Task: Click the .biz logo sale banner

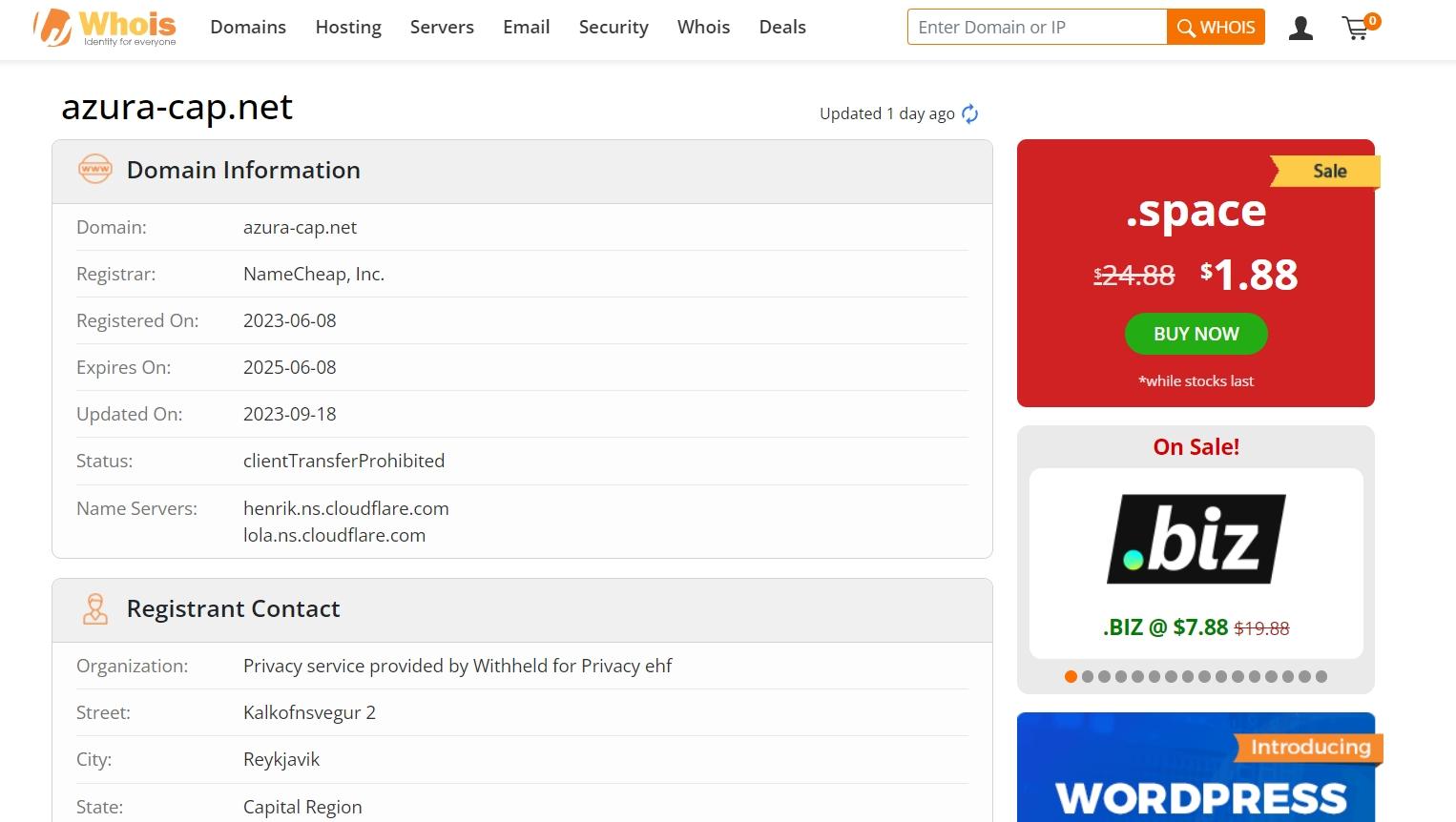Action: point(1196,539)
